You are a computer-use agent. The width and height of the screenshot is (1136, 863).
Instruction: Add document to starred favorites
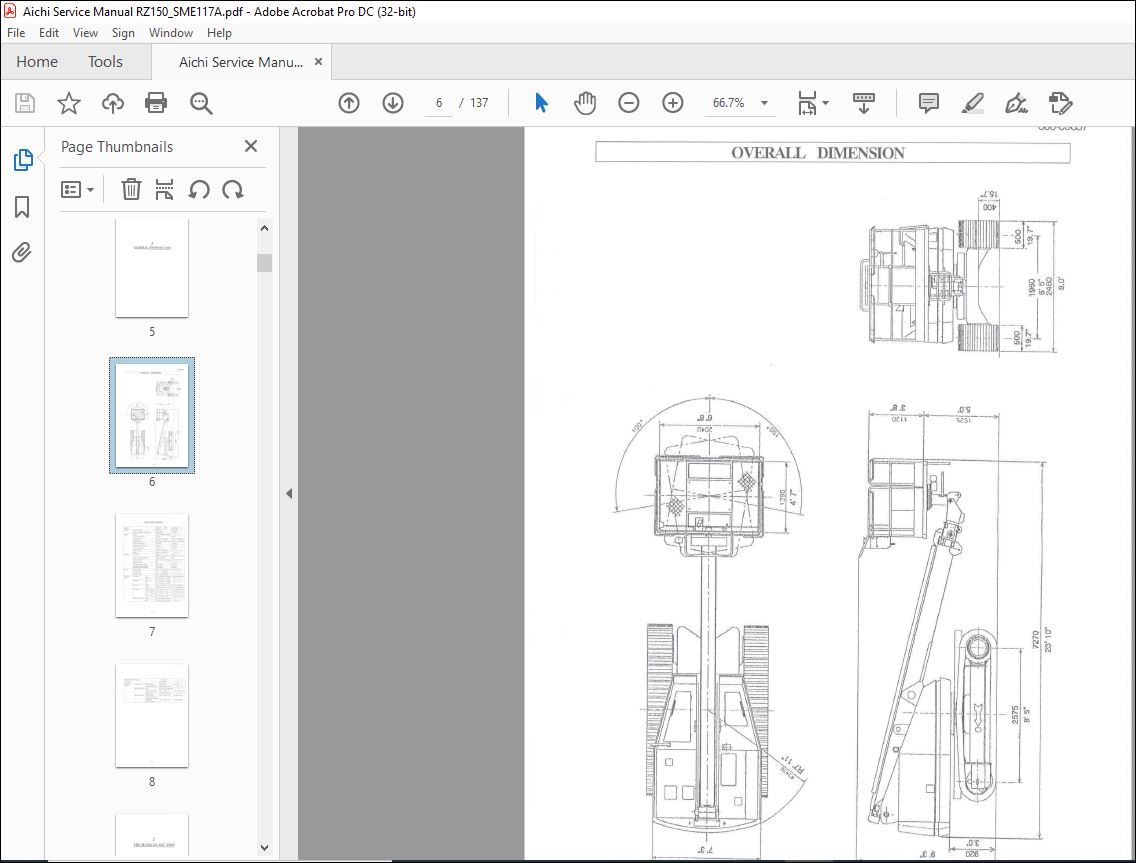pos(69,103)
